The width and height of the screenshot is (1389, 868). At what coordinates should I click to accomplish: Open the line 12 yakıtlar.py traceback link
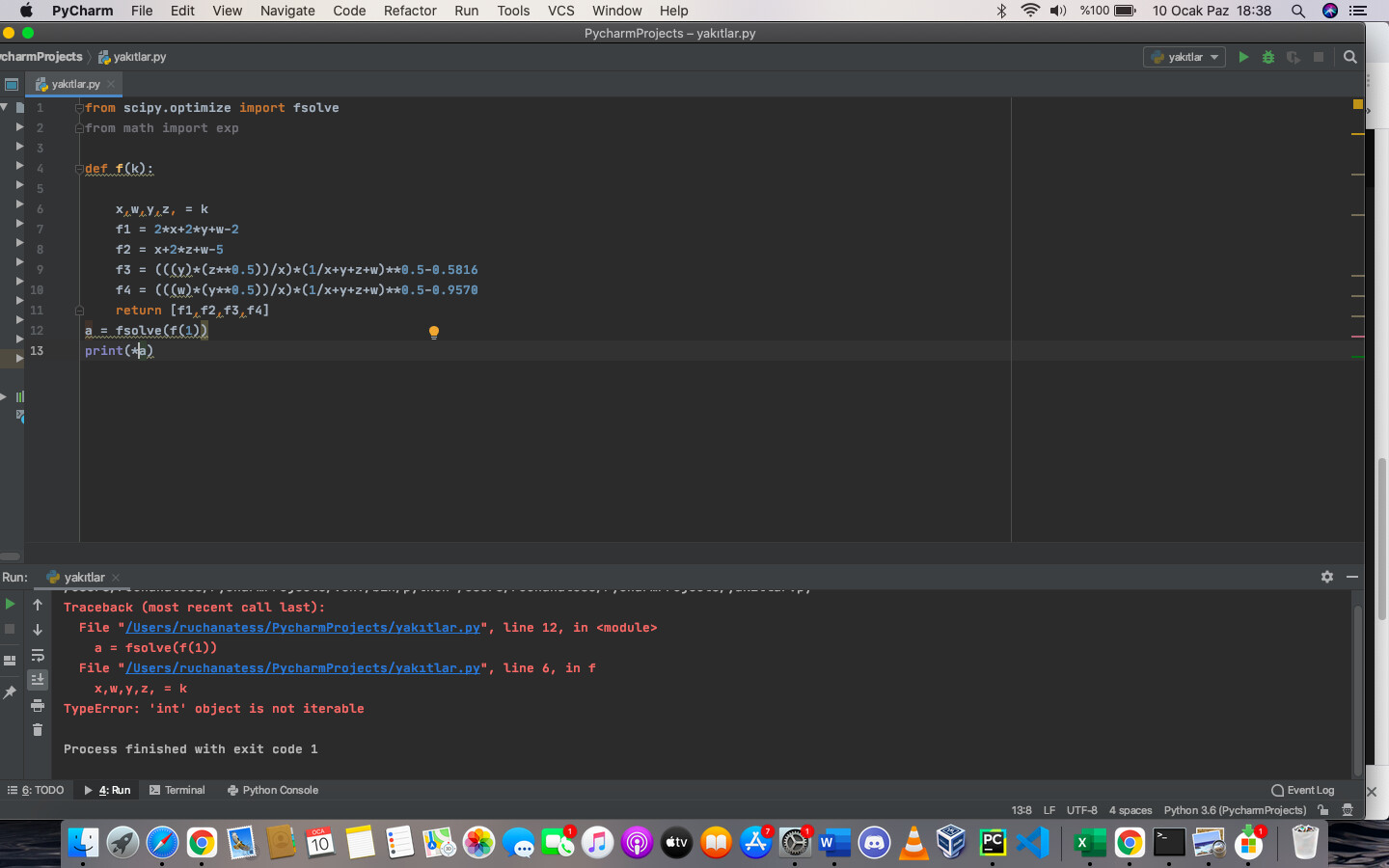coord(303,628)
